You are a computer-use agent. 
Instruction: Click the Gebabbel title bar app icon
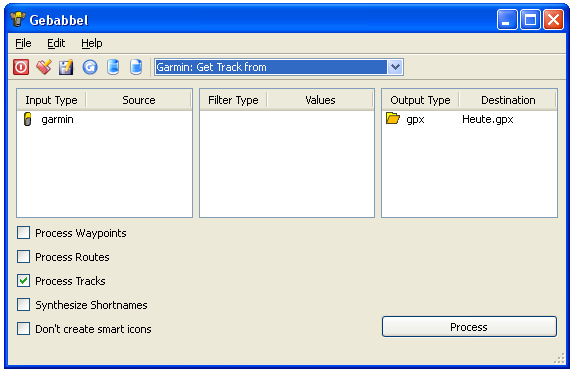(x=18, y=19)
